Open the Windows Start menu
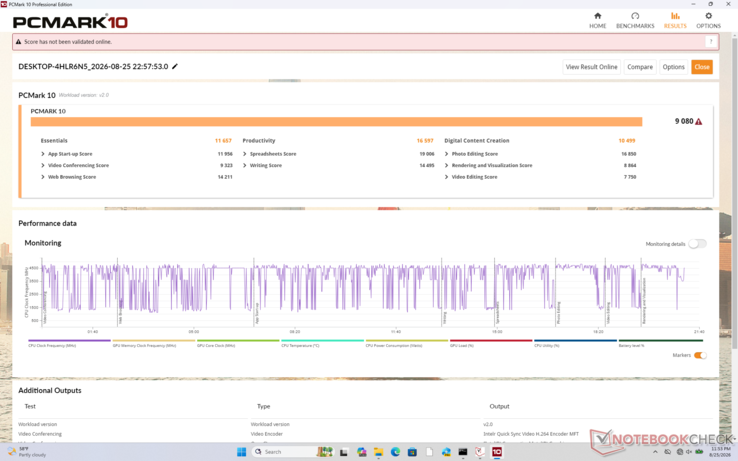Image resolution: width=738 pixels, height=461 pixels. click(241, 452)
